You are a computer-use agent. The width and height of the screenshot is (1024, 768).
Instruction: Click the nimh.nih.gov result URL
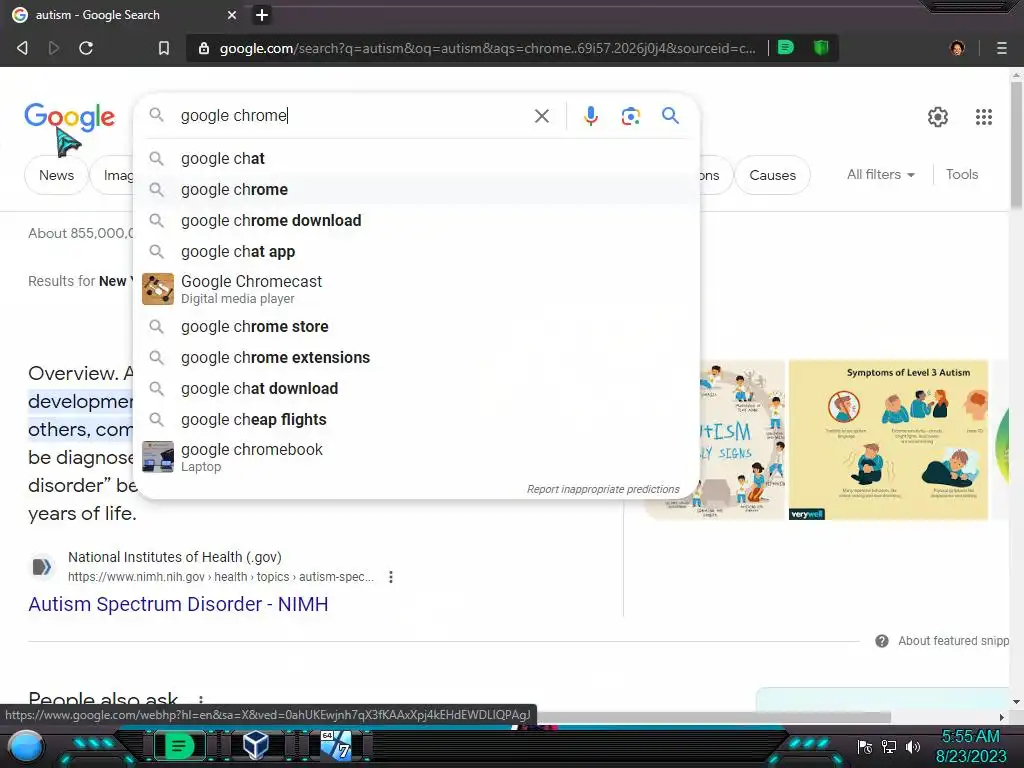pos(221,577)
